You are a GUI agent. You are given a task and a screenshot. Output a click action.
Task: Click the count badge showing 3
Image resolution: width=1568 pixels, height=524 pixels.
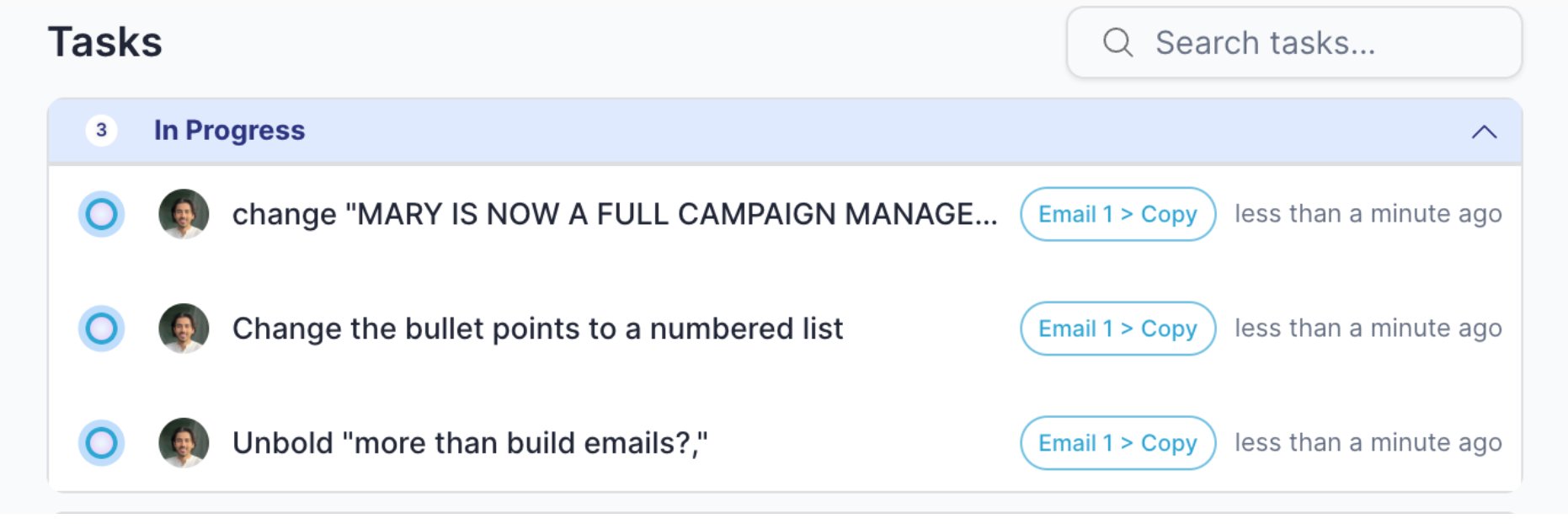pyautogui.click(x=101, y=131)
